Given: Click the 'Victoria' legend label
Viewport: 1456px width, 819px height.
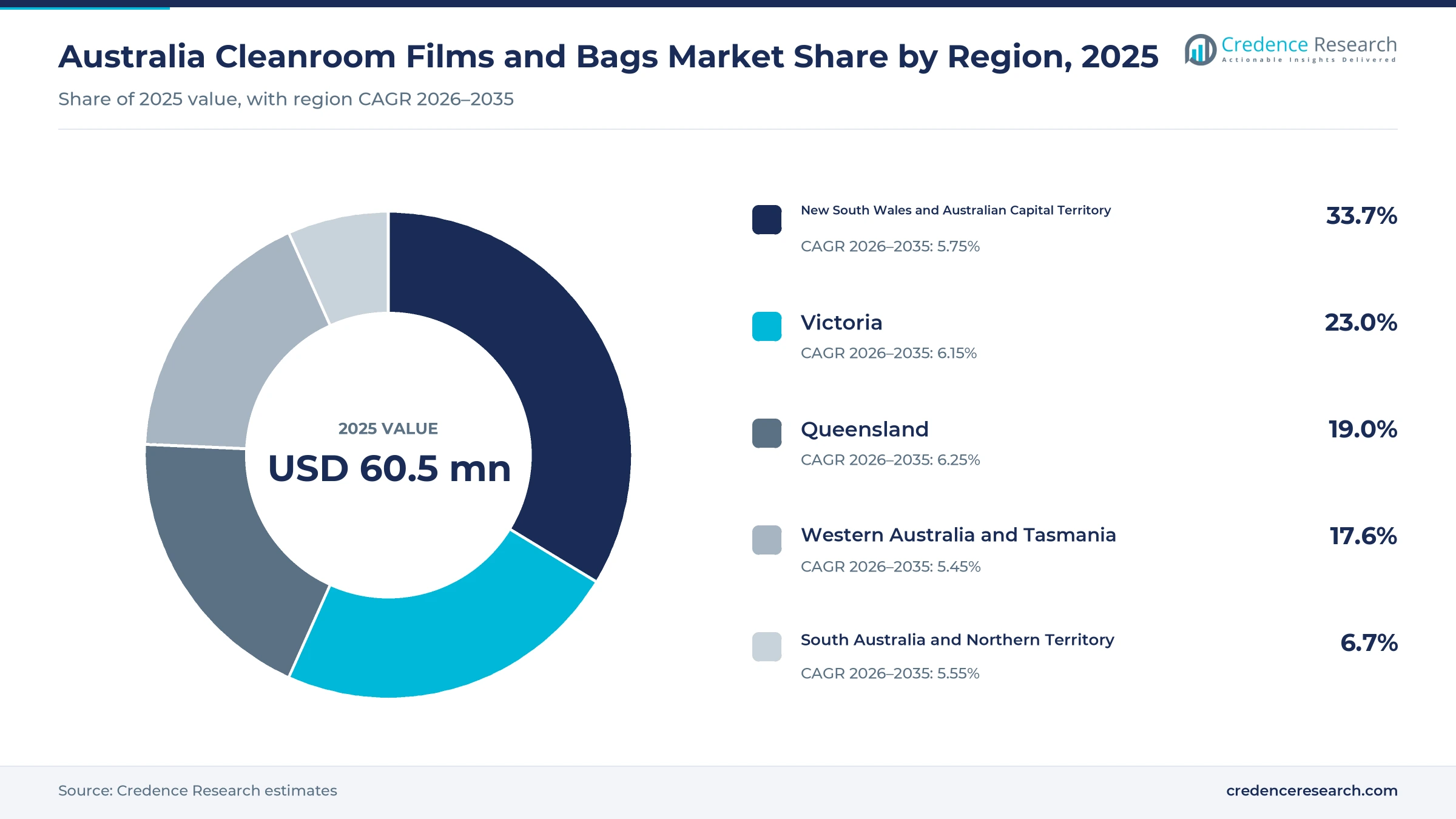Looking at the screenshot, I should pyautogui.click(x=841, y=322).
